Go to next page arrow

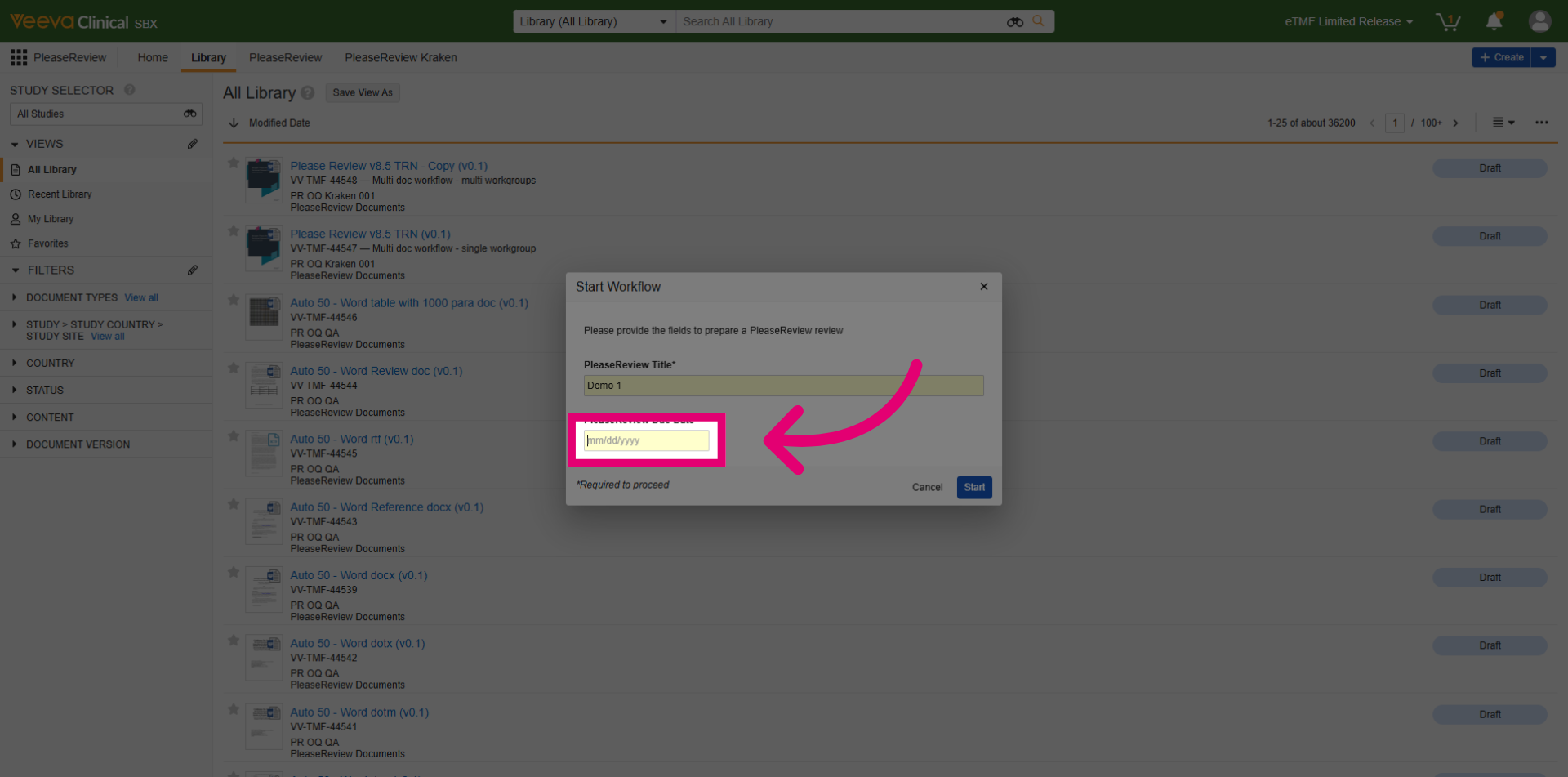tap(1455, 123)
